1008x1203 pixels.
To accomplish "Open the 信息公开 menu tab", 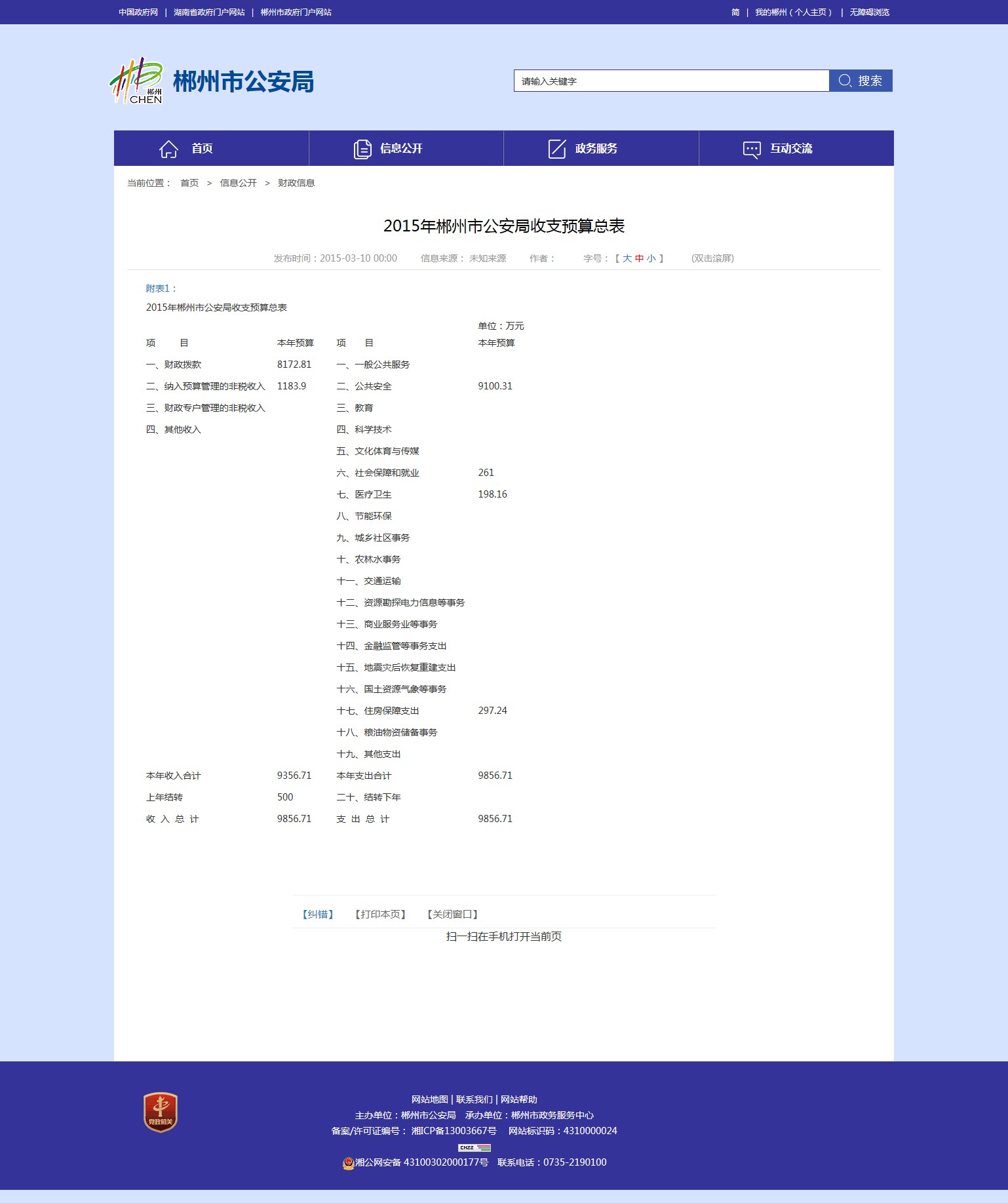I will tap(400, 149).
